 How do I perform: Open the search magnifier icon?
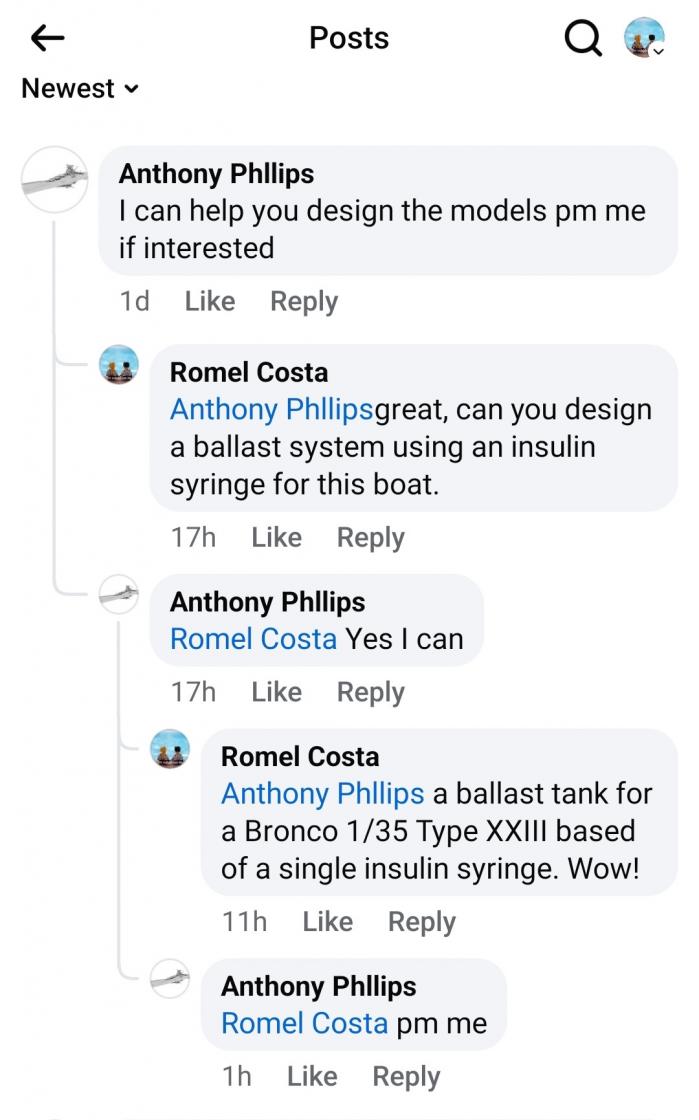583,39
